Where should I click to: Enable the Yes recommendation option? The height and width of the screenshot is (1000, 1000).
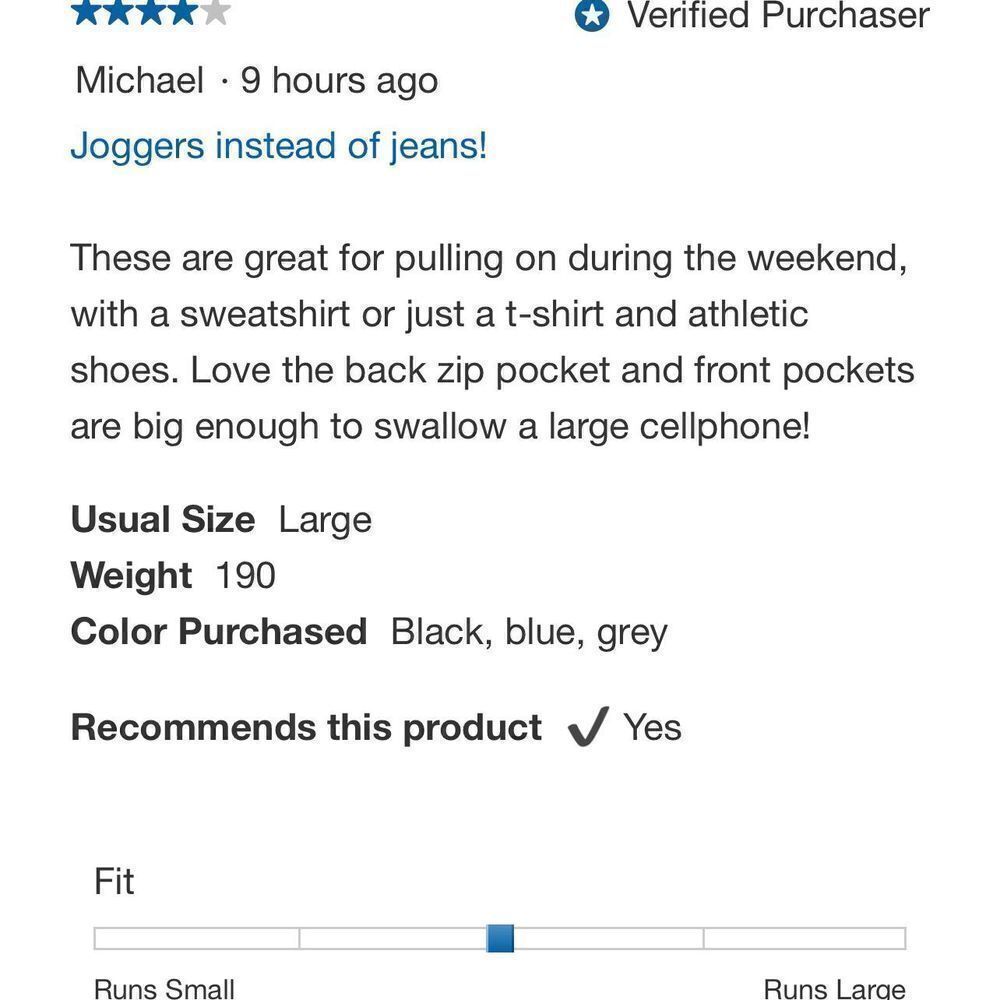[x=651, y=728]
